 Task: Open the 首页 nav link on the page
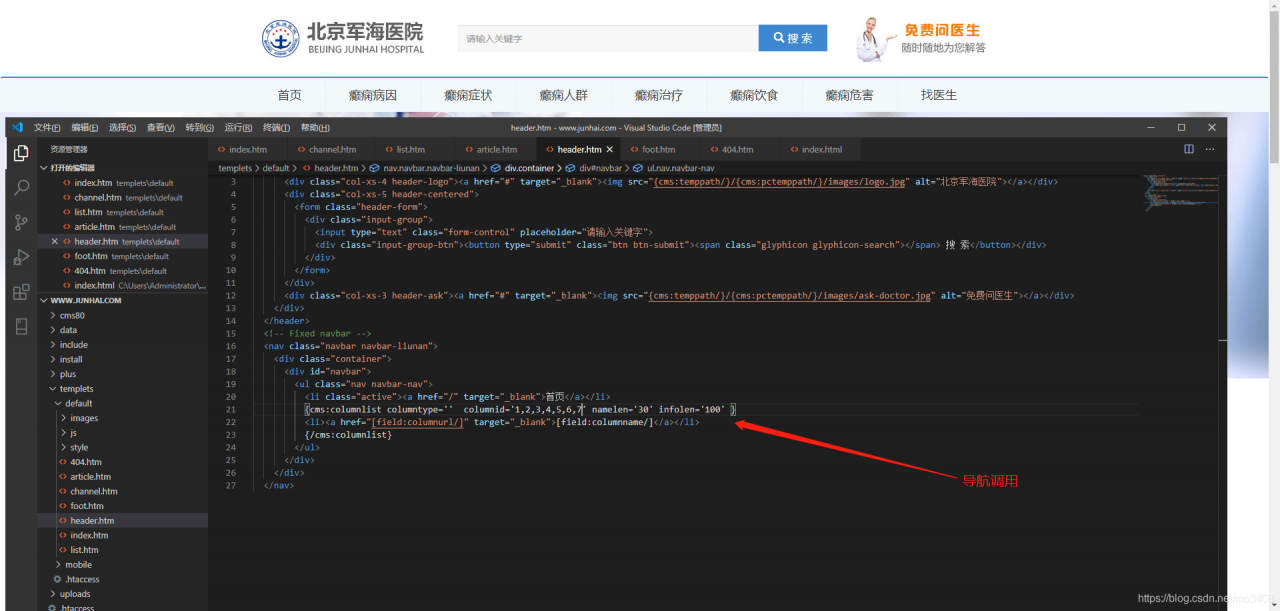289,95
